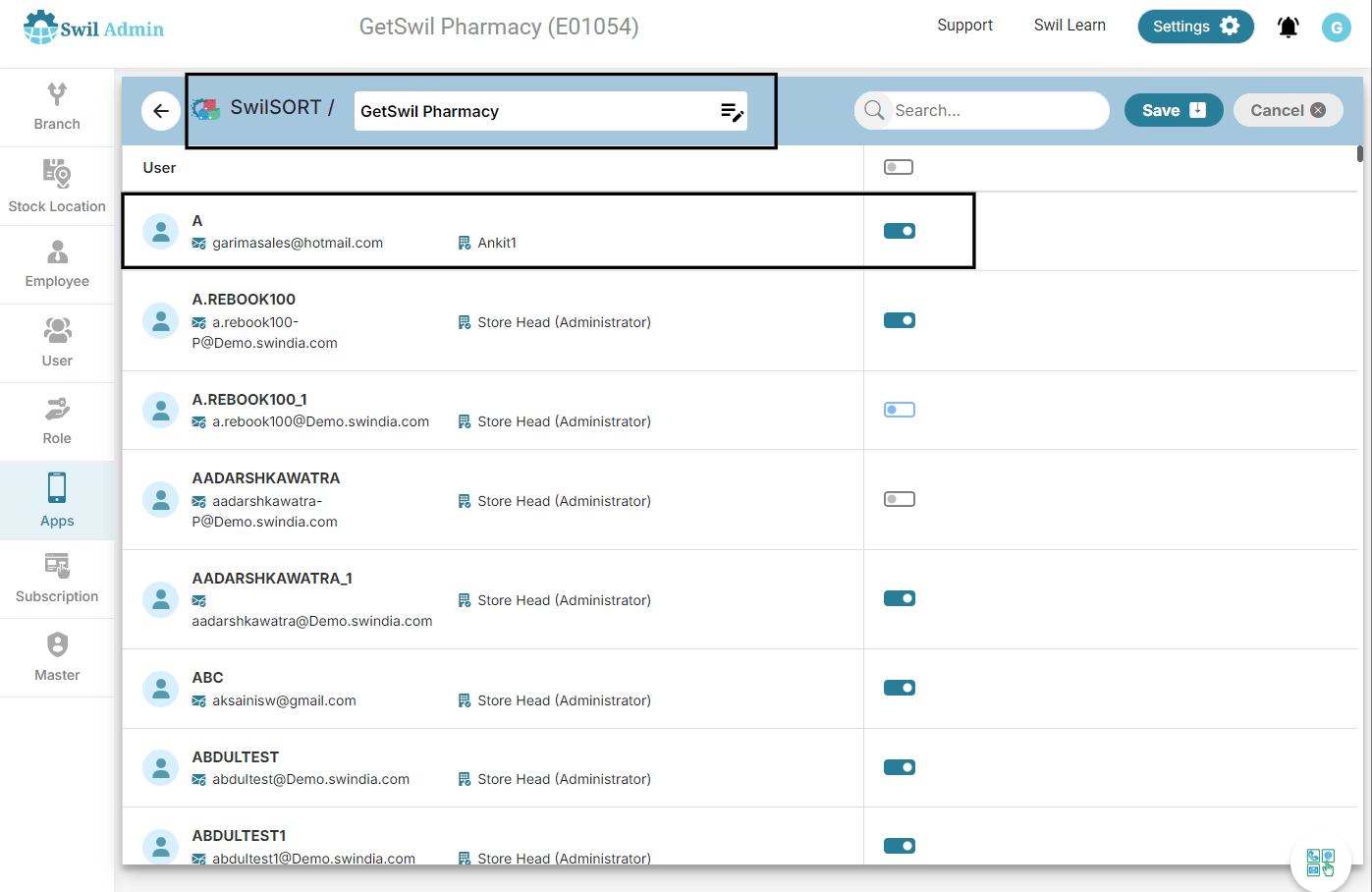This screenshot has width=1372, height=892.
Task: Click the SwilSORT app icon
Action: (x=205, y=109)
